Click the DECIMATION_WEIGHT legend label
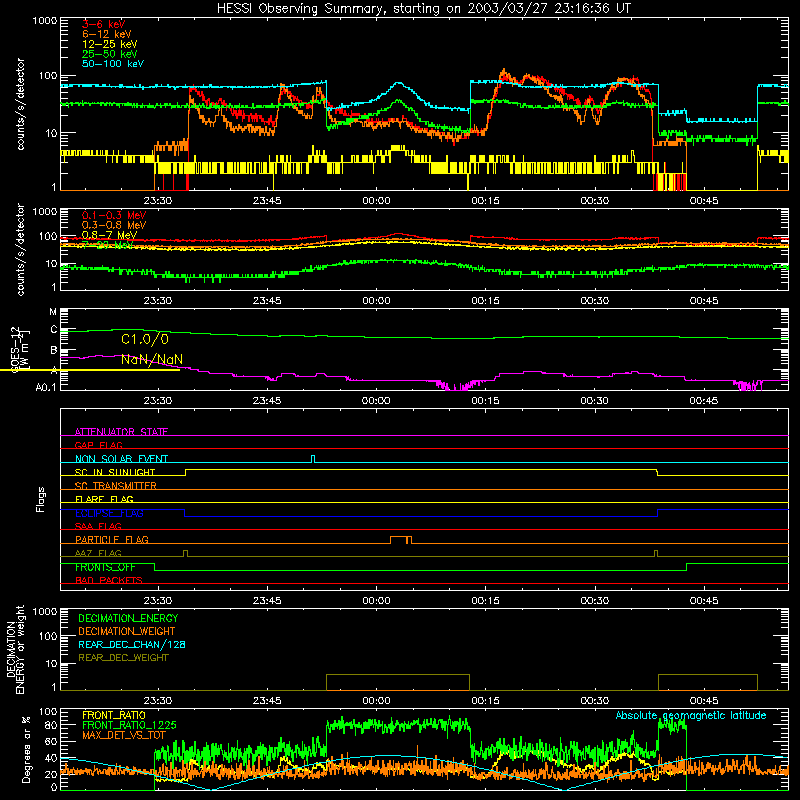This screenshot has height=800, width=800. (127, 631)
